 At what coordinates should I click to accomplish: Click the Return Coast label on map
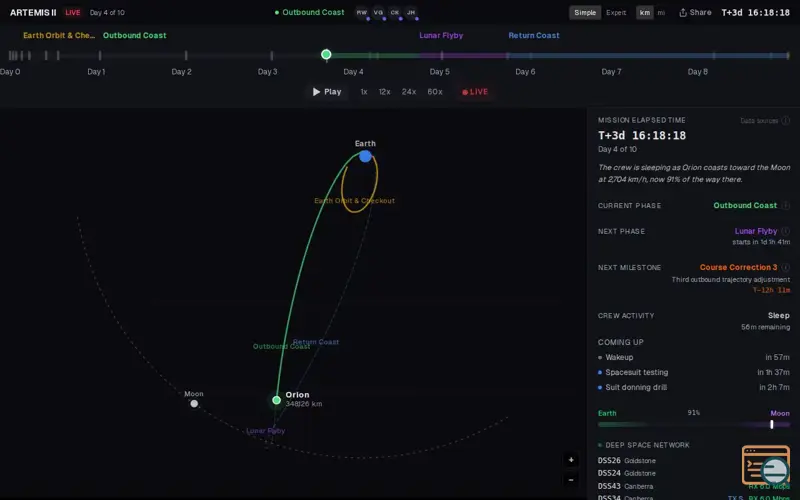point(316,342)
